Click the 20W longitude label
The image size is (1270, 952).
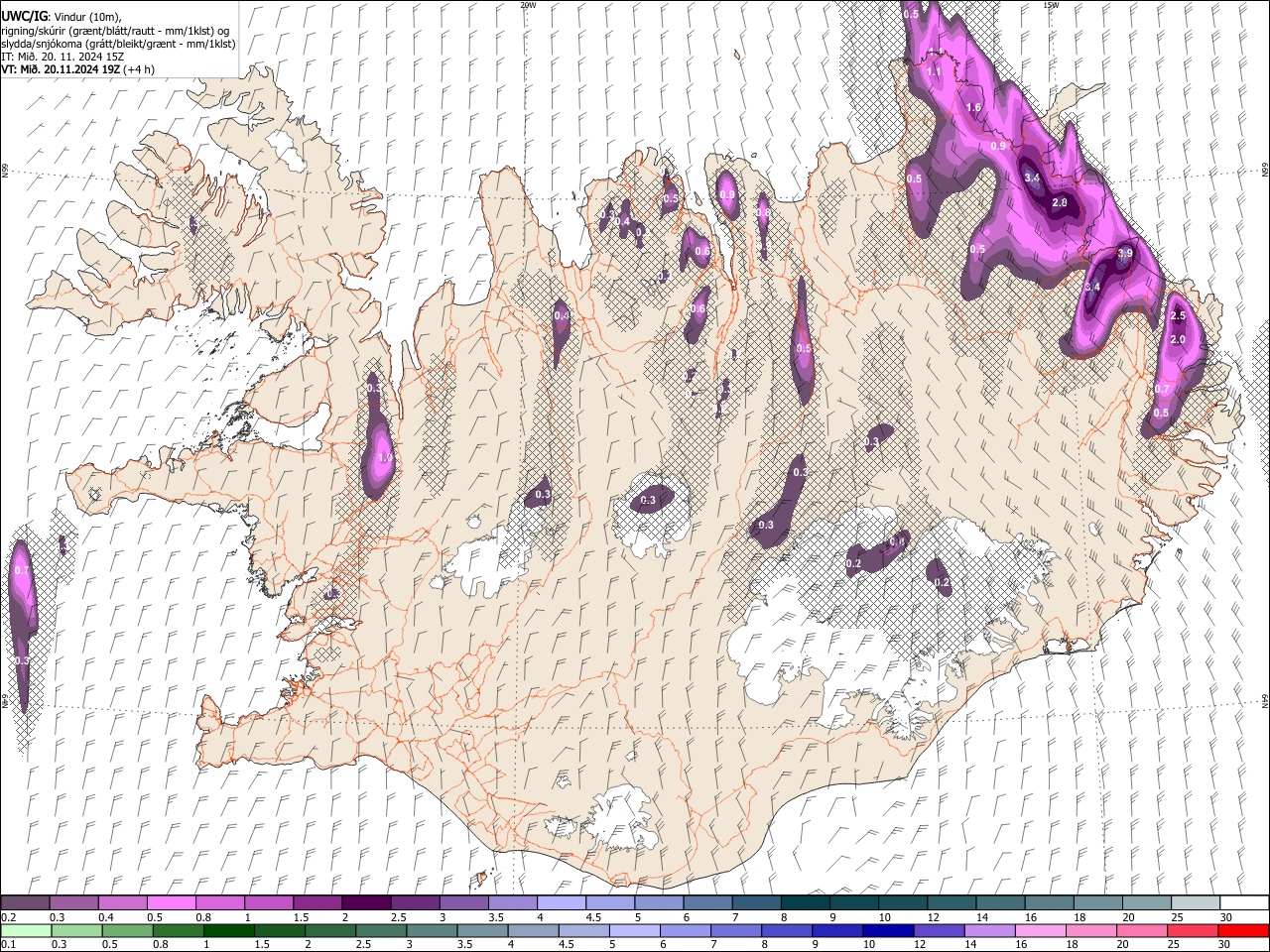528,5
